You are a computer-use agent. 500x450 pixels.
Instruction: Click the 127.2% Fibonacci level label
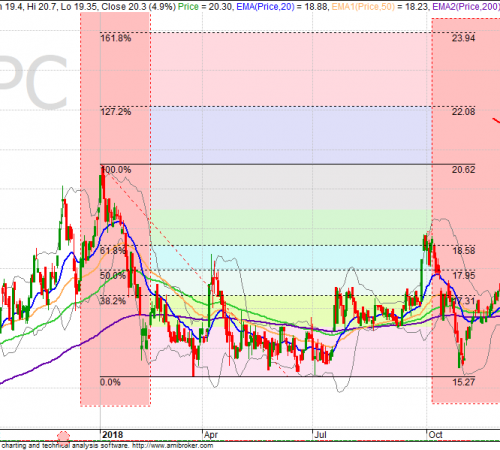tap(116, 112)
